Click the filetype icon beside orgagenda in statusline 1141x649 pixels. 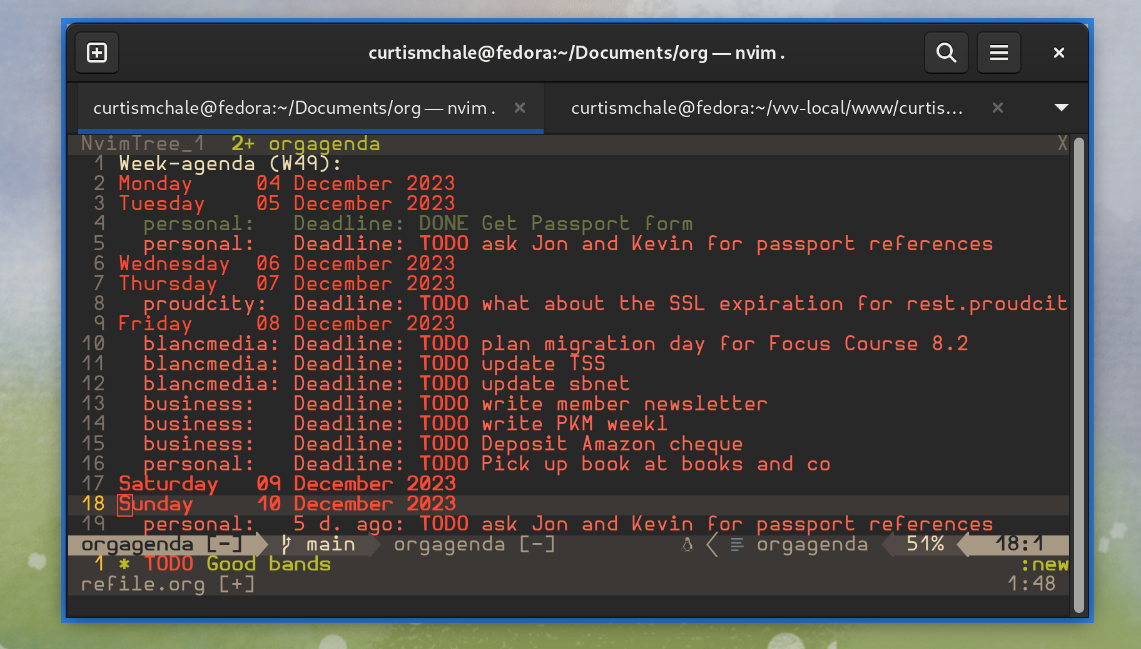pyautogui.click(x=737, y=545)
